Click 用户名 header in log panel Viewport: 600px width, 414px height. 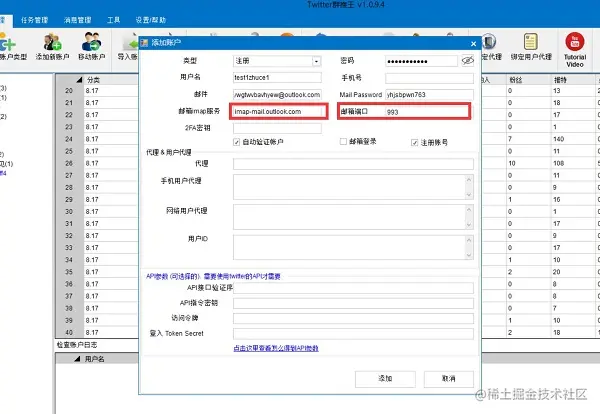pyautogui.click(x=95, y=359)
